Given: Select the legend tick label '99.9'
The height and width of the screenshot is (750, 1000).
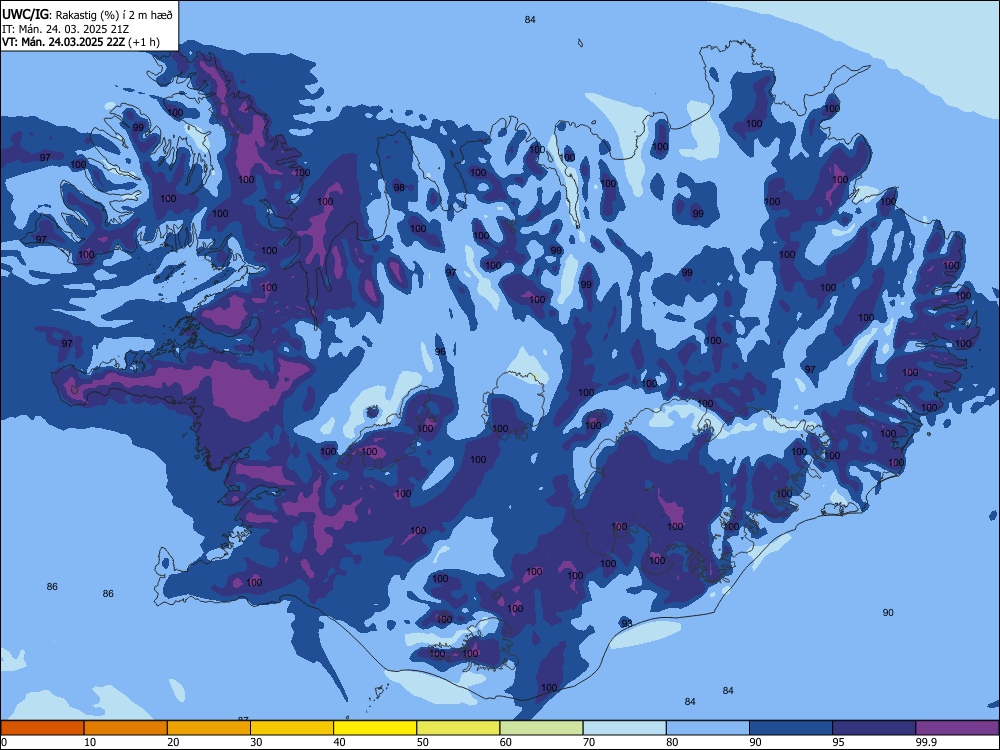Looking at the screenshot, I should pyautogui.click(x=926, y=742).
